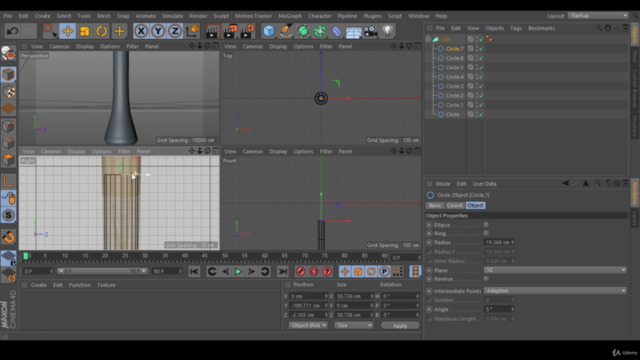Toggle Circle.3 visibility checkmark
This screenshot has width=640, height=360.
tap(481, 86)
